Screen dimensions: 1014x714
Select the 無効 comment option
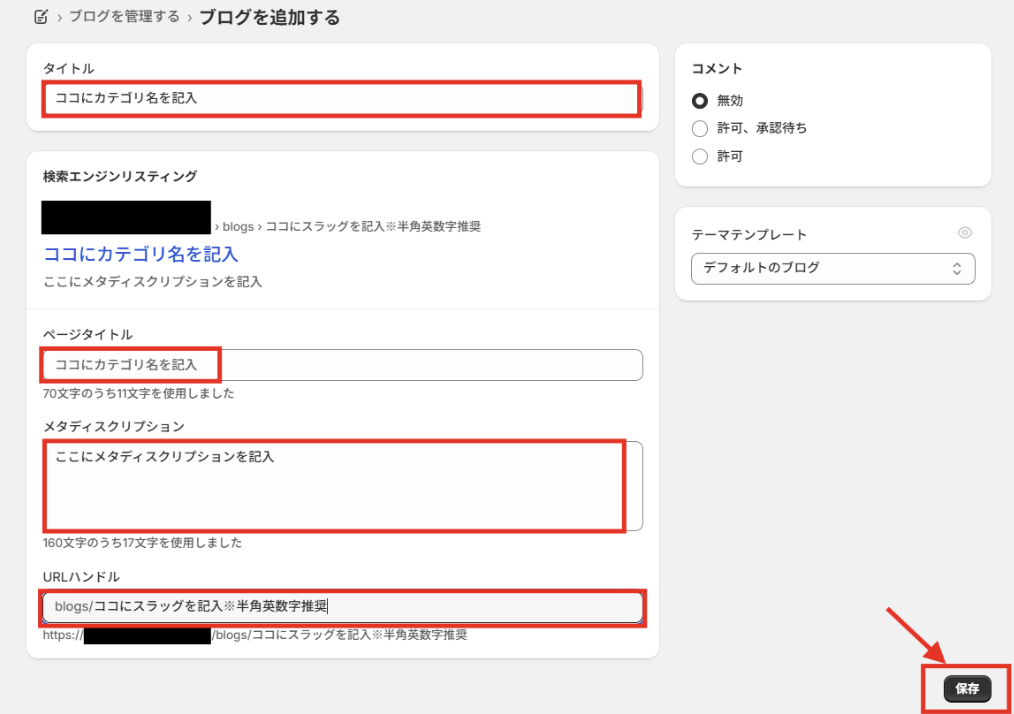[700, 101]
